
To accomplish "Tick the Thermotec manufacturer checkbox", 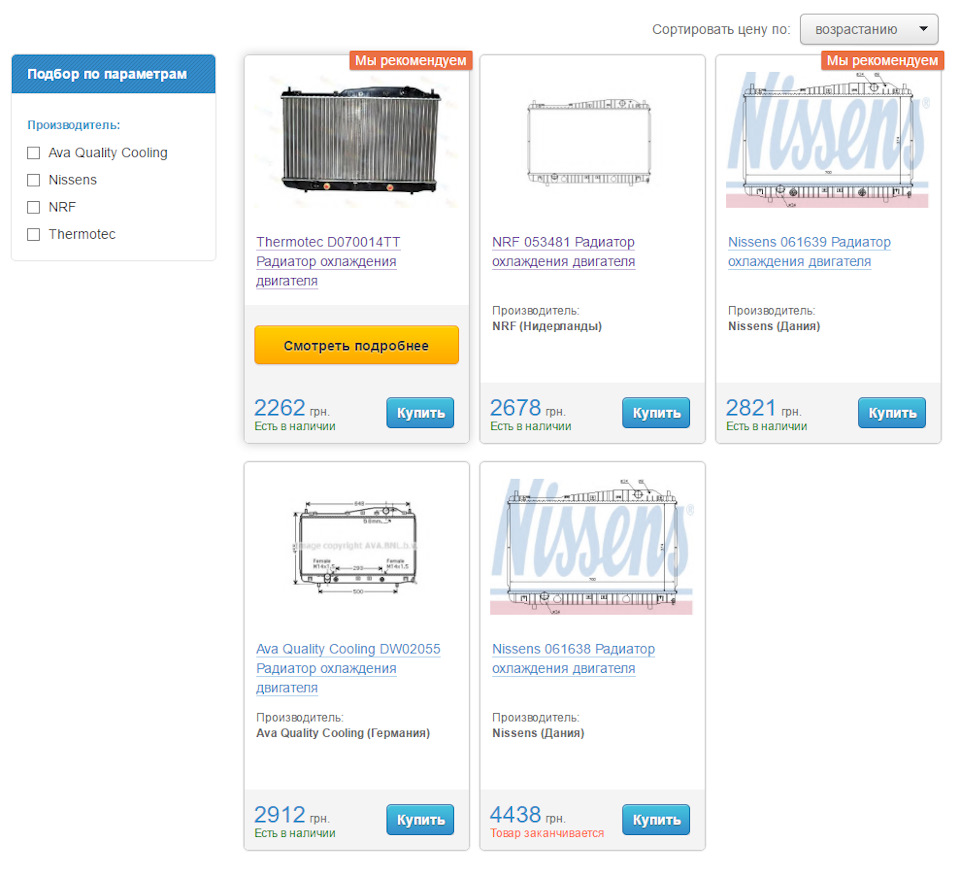I will click(34, 234).
